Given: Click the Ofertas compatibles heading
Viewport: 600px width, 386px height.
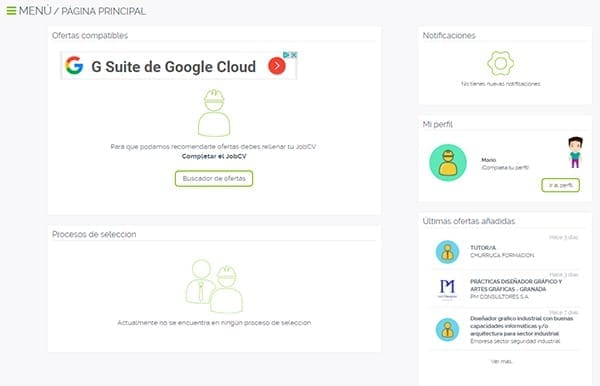Looking at the screenshot, I should tap(90, 36).
